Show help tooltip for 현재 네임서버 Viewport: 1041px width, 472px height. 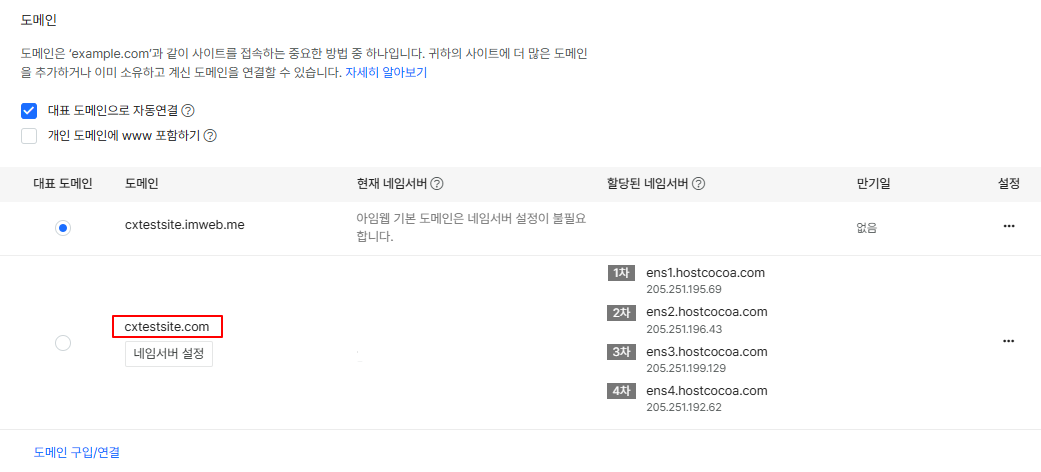tap(437, 184)
